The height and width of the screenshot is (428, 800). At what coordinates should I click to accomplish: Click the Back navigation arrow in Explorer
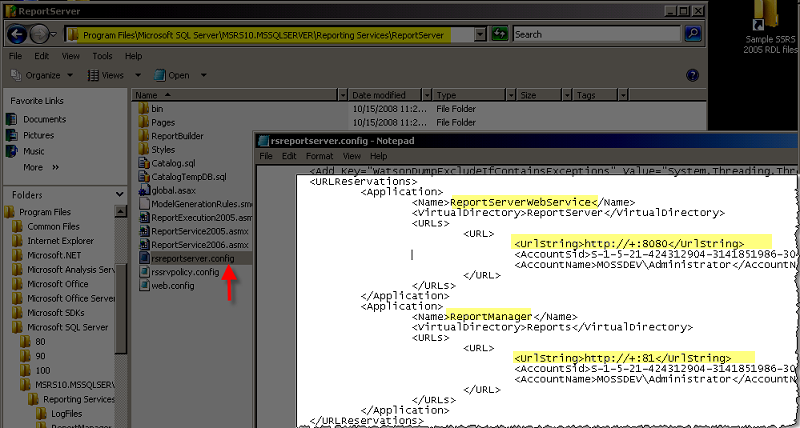coord(17,35)
